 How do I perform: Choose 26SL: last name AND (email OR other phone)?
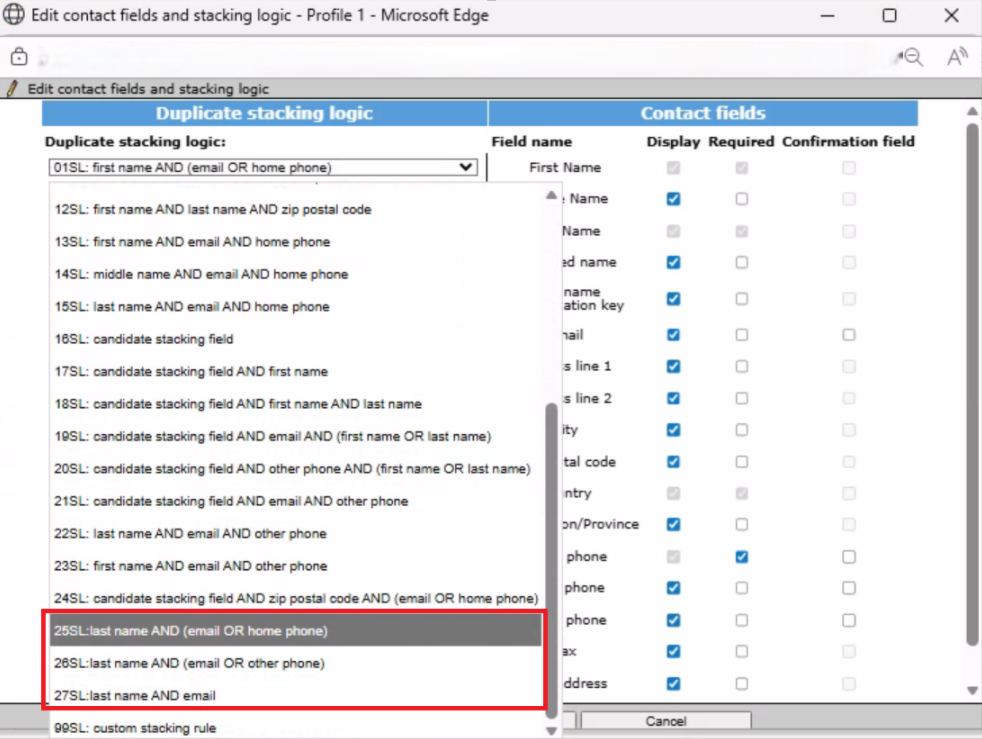pyautogui.click(x=189, y=663)
